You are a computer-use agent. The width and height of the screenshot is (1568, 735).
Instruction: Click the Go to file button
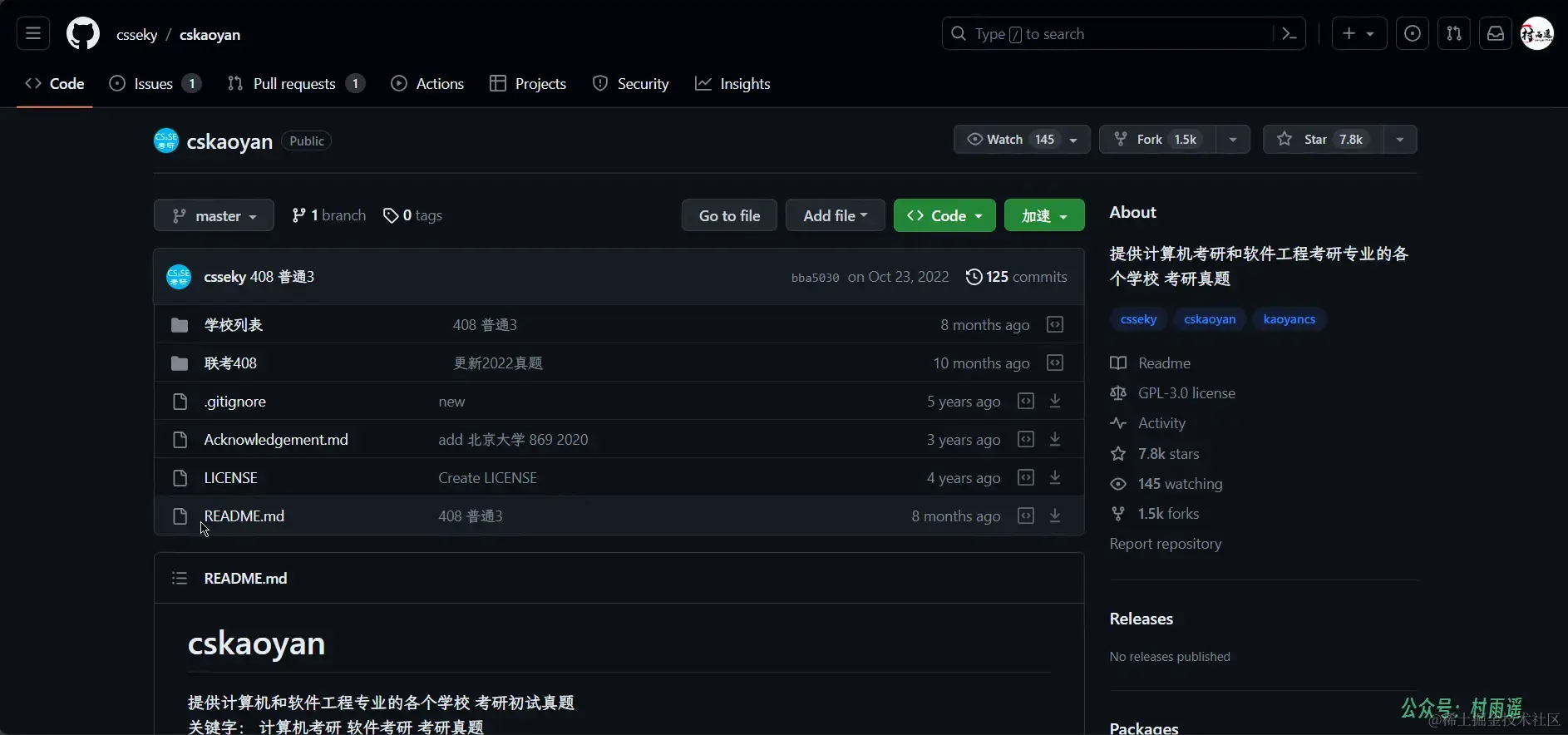pyautogui.click(x=729, y=215)
